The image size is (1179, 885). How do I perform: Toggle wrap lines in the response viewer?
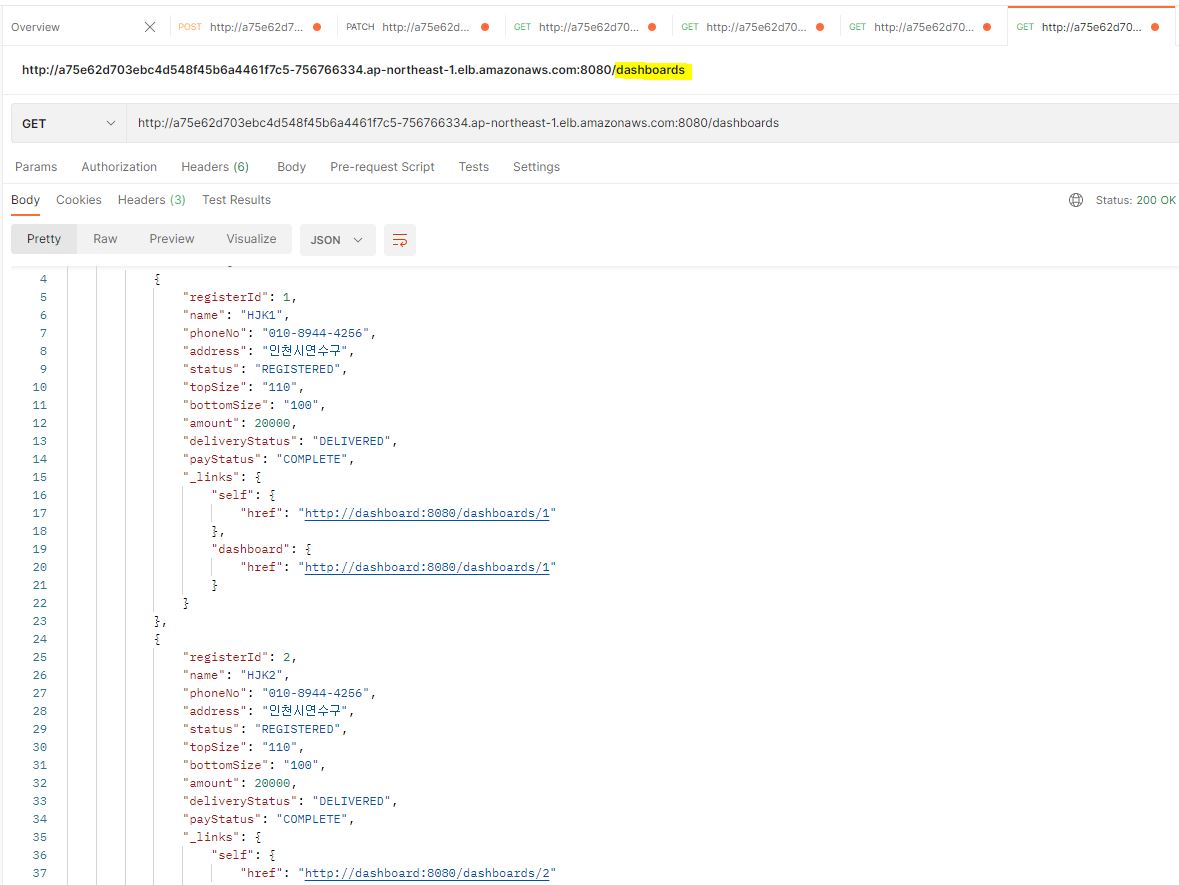point(400,239)
